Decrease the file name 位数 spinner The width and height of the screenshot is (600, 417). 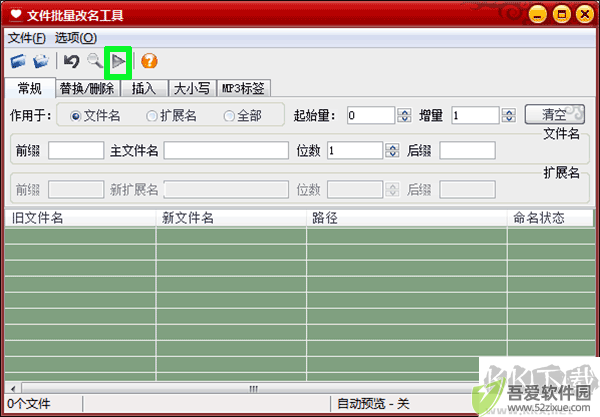(x=392, y=154)
